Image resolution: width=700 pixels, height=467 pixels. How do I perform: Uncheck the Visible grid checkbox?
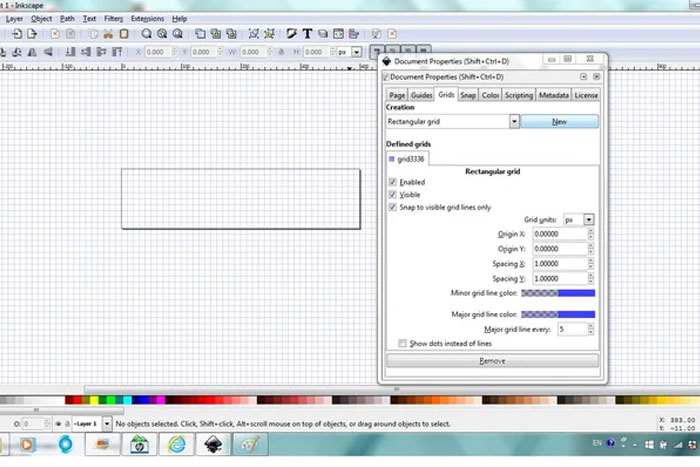point(393,194)
